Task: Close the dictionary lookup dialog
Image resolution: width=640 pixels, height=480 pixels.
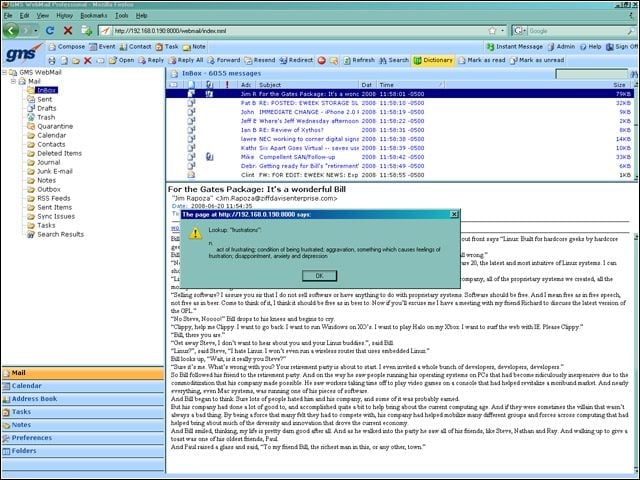Action: (x=454, y=214)
